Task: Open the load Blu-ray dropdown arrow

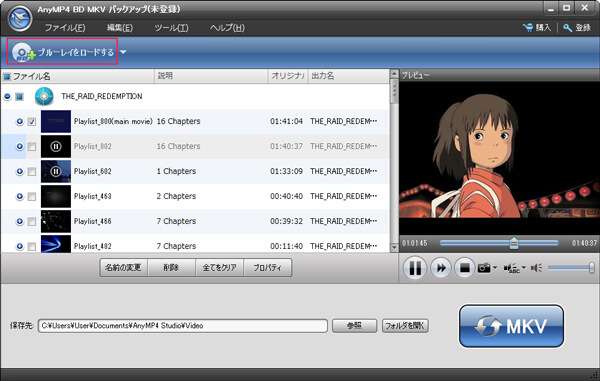Action: pos(123,52)
